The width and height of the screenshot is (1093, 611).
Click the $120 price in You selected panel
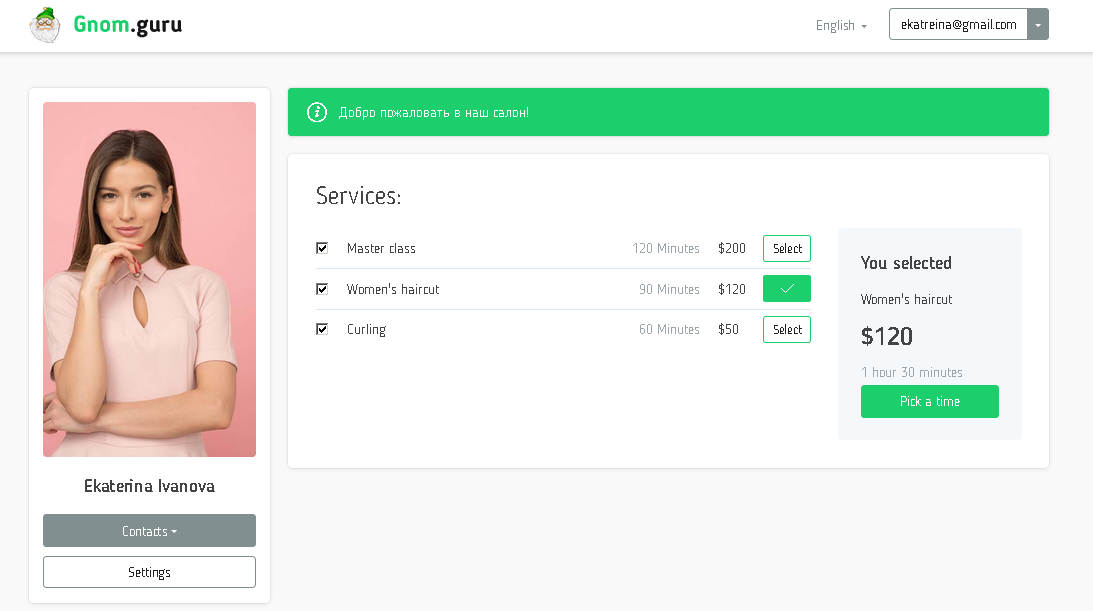coord(886,337)
